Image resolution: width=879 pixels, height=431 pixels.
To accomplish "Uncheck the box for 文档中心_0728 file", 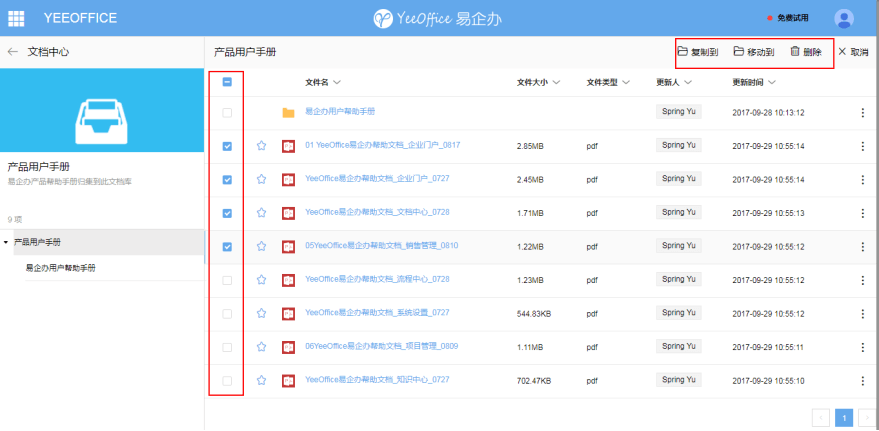I will [x=227, y=213].
